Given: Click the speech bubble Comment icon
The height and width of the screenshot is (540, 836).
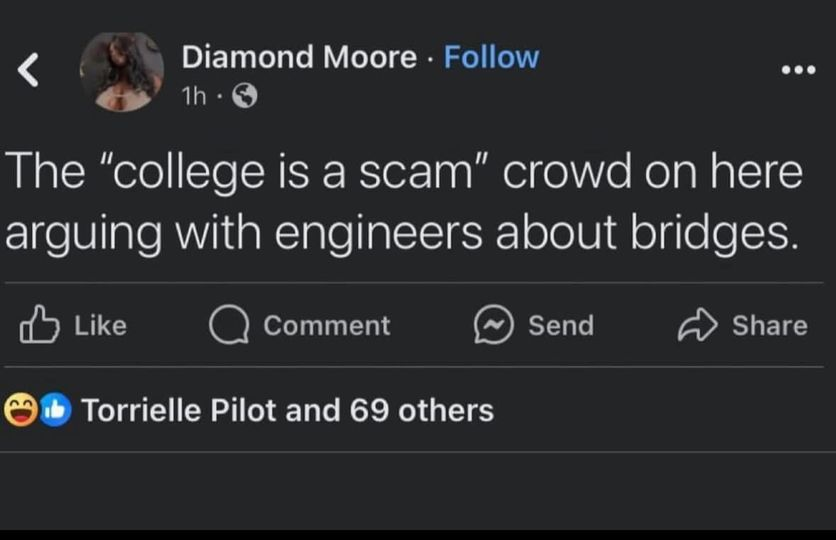Looking at the screenshot, I should (x=229, y=325).
